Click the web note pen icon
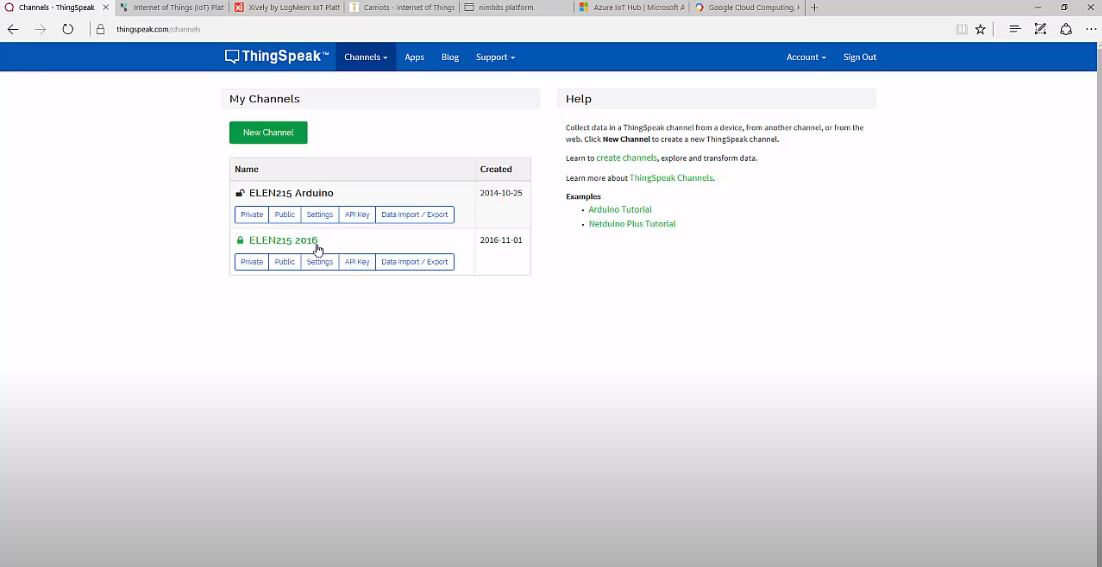 click(1040, 30)
